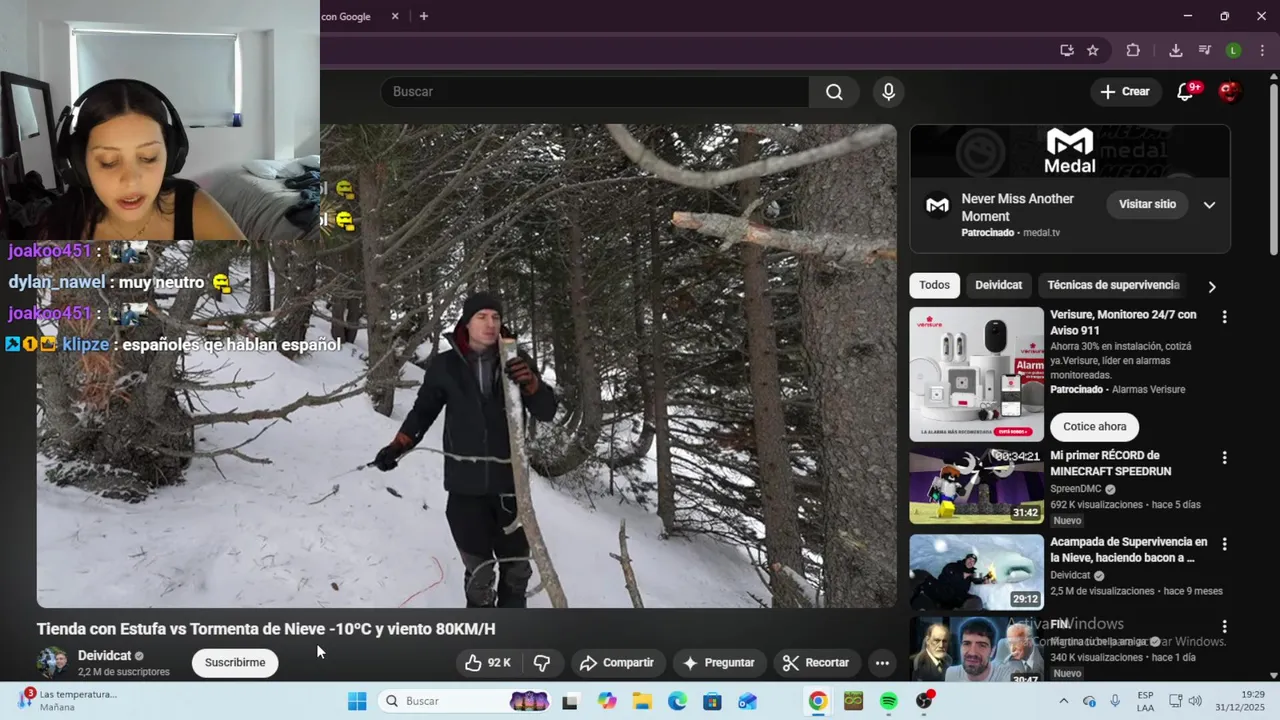1280x720 pixels.
Task: Open a new browser tab
Action: (424, 16)
